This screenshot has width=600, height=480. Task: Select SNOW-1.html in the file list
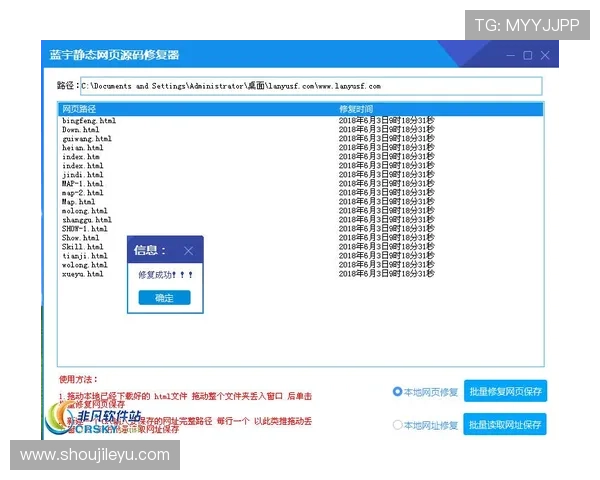pyautogui.click(x=84, y=229)
